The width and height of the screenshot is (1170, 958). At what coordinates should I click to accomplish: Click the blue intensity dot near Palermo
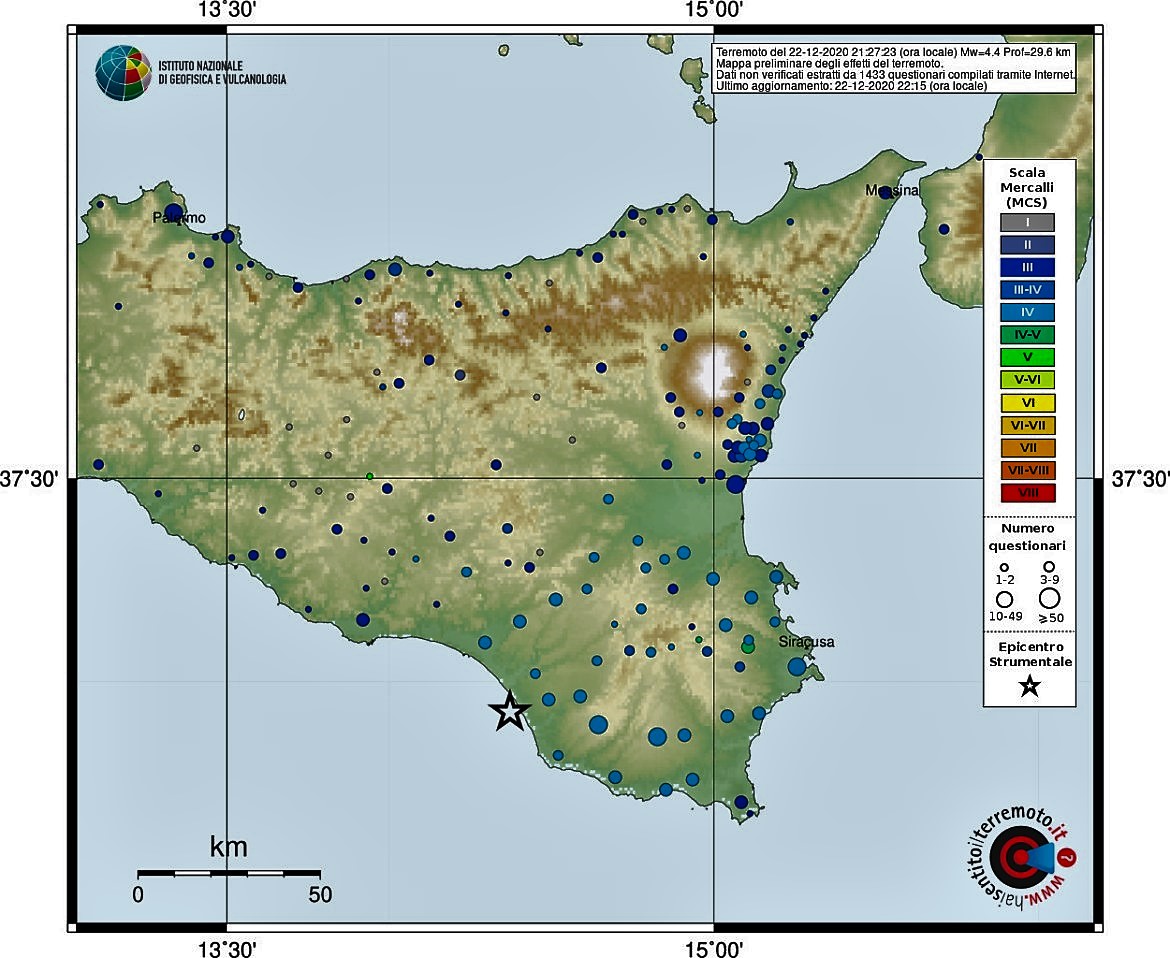tap(175, 213)
